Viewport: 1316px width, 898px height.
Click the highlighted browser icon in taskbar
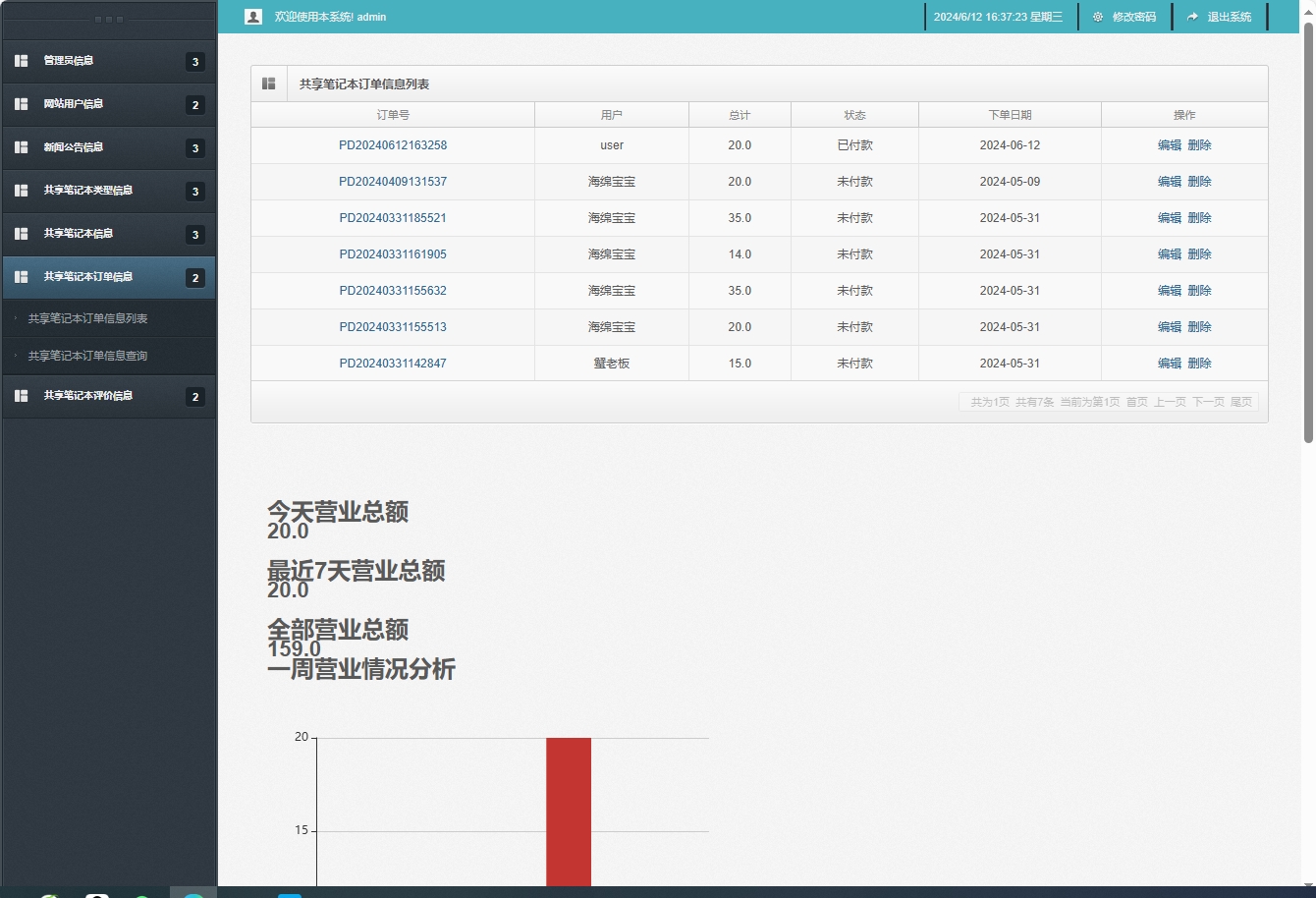click(192, 894)
